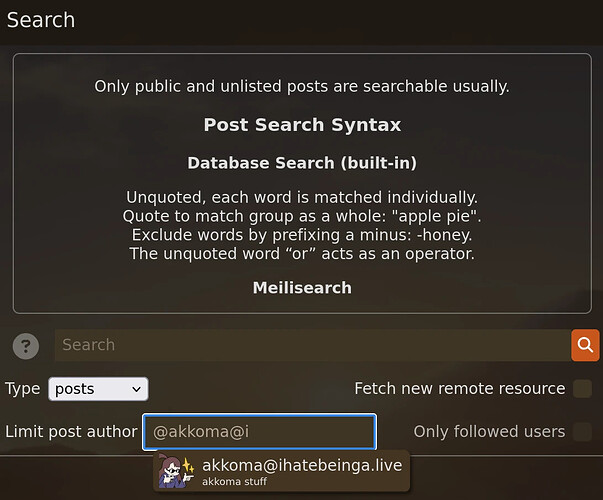Click the Type label beside the dropdown
The image size is (603, 500).
(x=22, y=389)
